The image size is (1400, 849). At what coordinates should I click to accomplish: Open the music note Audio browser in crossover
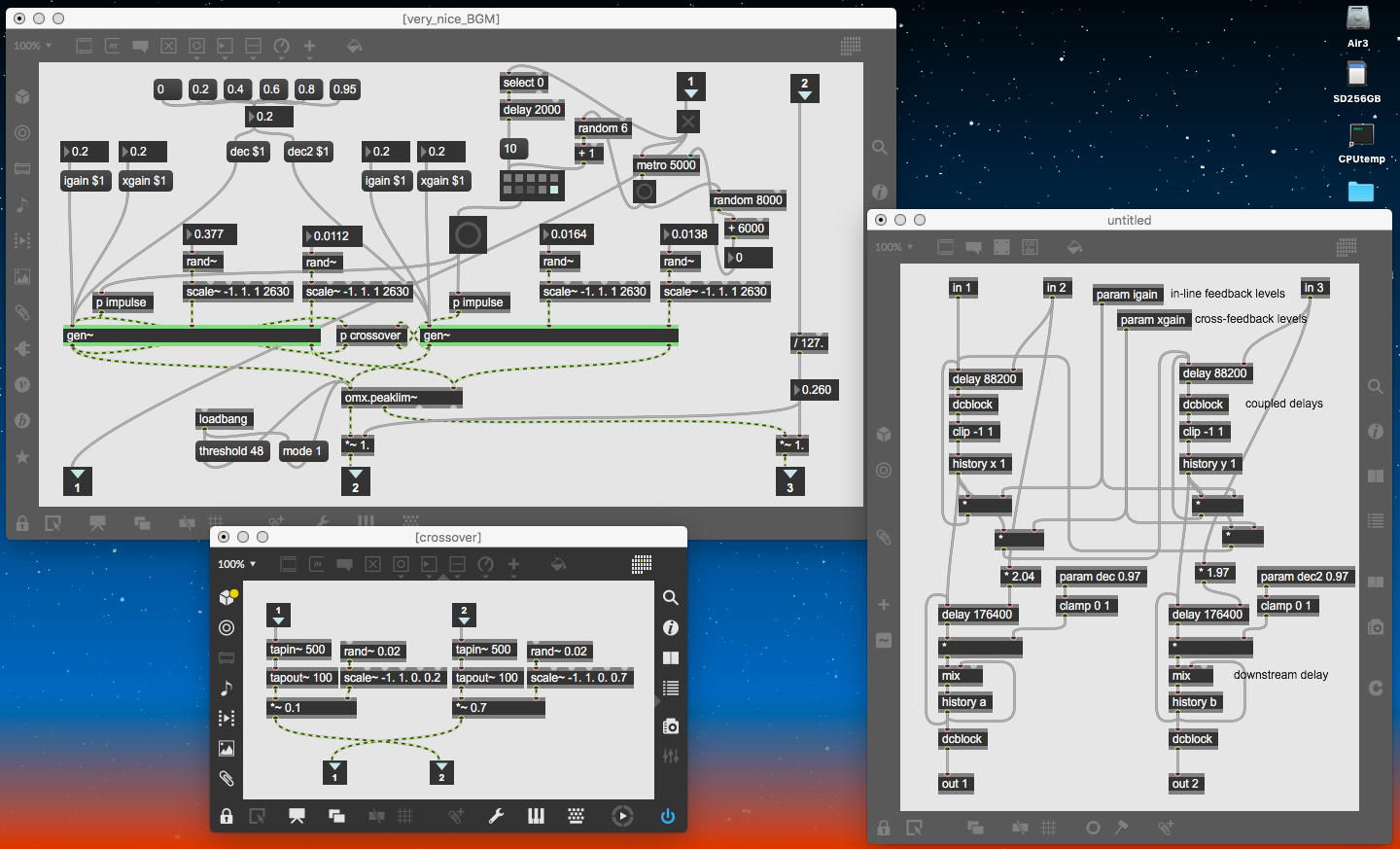227,689
